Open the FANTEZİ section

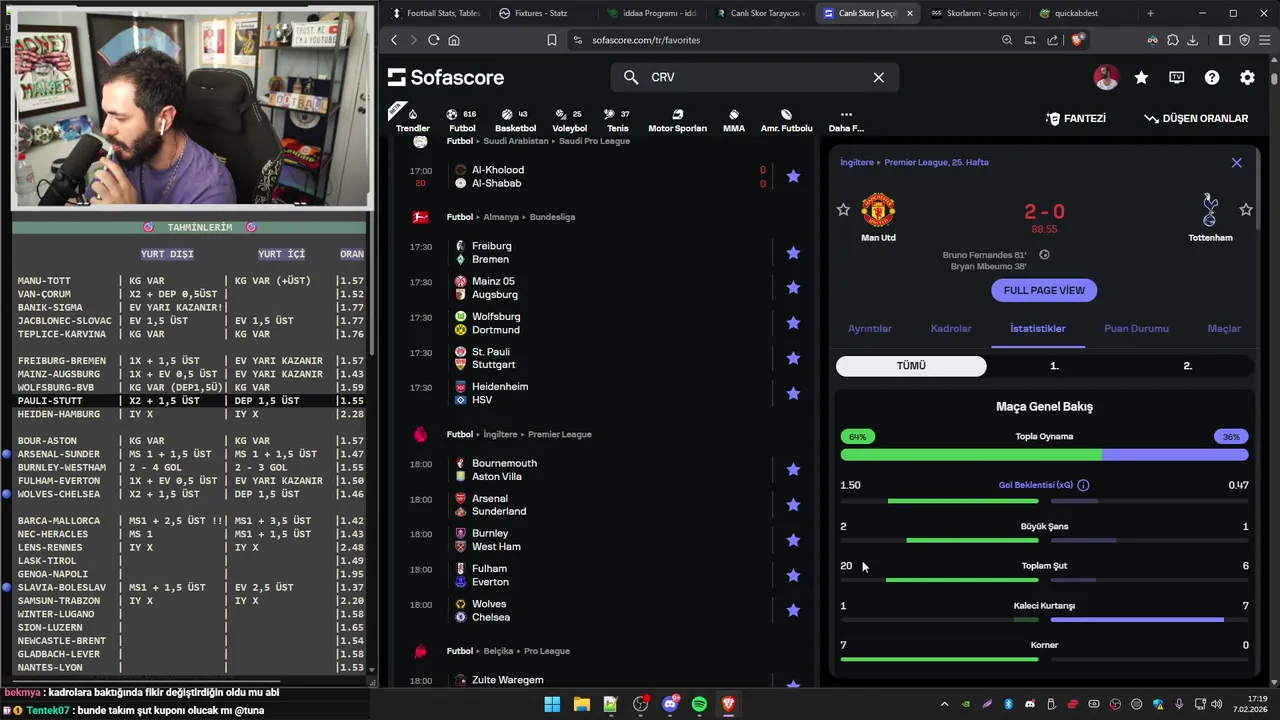(1075, 118)
